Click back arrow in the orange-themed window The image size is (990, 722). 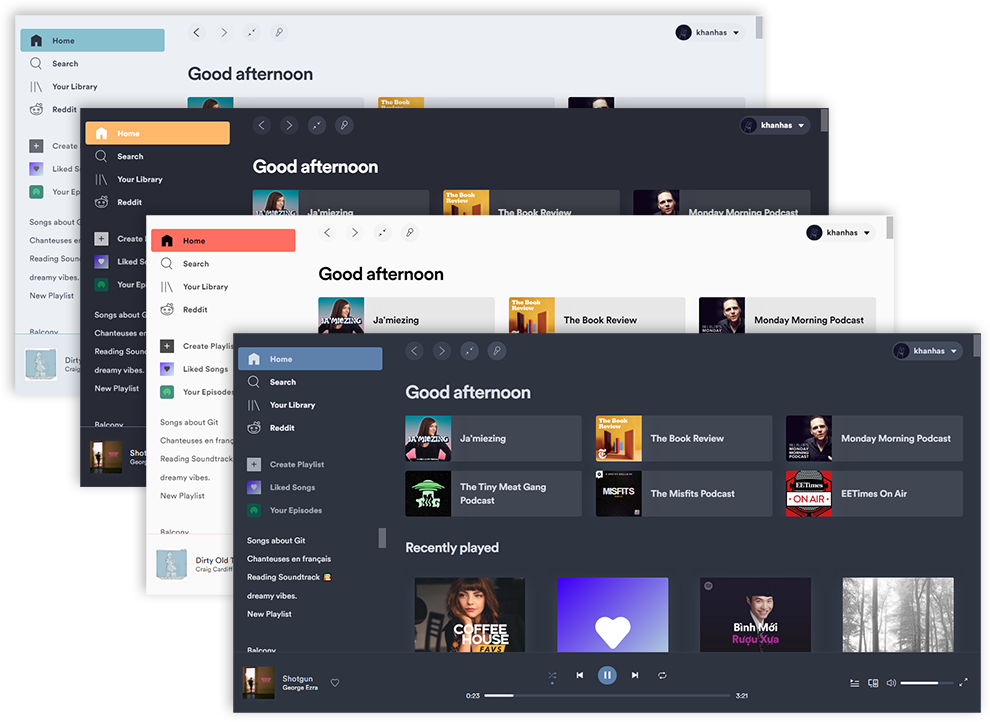[x=262, y=126]
